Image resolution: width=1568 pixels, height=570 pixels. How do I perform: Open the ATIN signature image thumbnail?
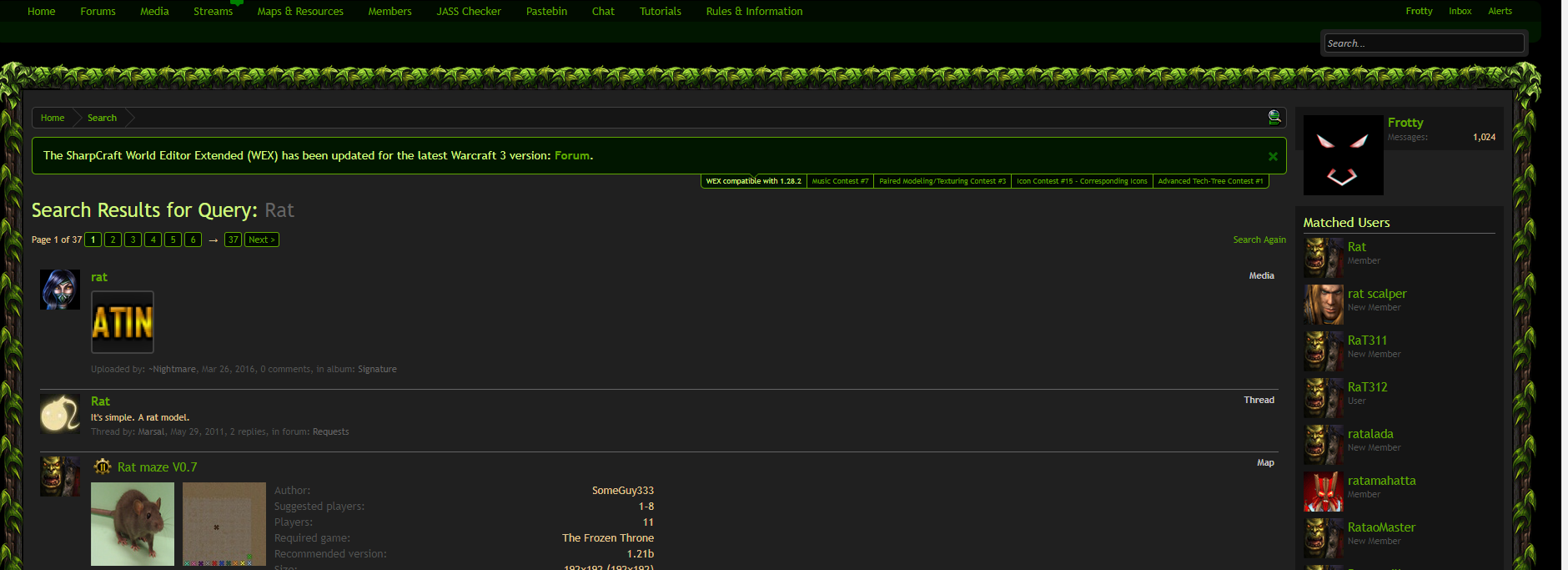tap(123, 322)
